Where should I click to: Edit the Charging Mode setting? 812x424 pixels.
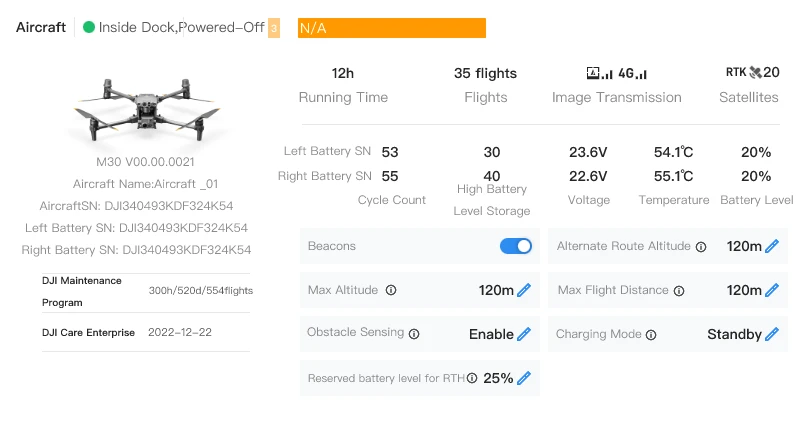point(771,334)
